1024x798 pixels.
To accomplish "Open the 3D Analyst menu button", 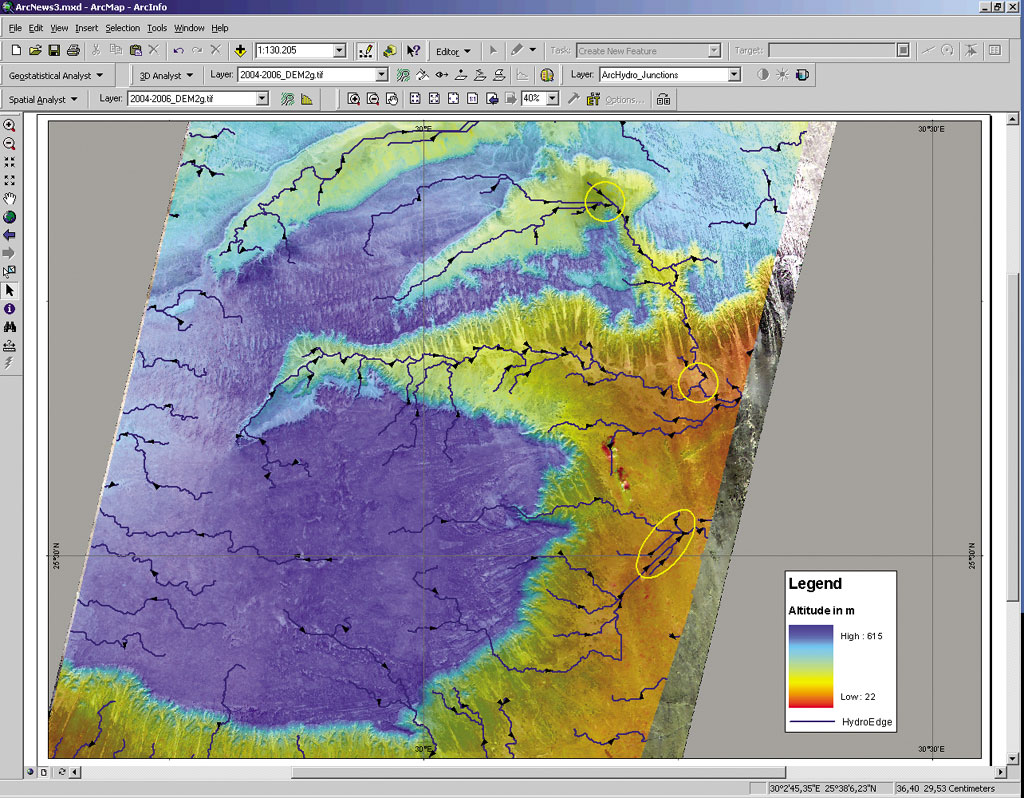I will tap(165, 75).
